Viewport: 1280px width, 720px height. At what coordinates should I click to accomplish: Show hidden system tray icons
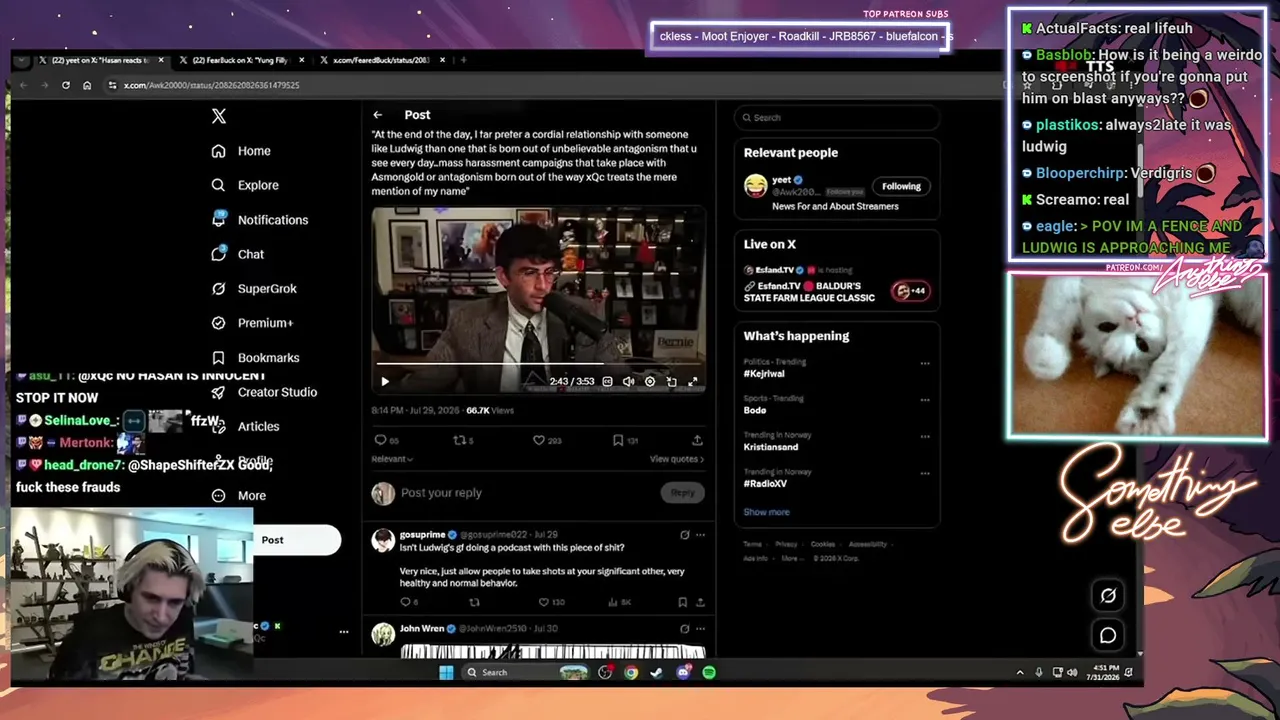click(x=1019, y=672)
